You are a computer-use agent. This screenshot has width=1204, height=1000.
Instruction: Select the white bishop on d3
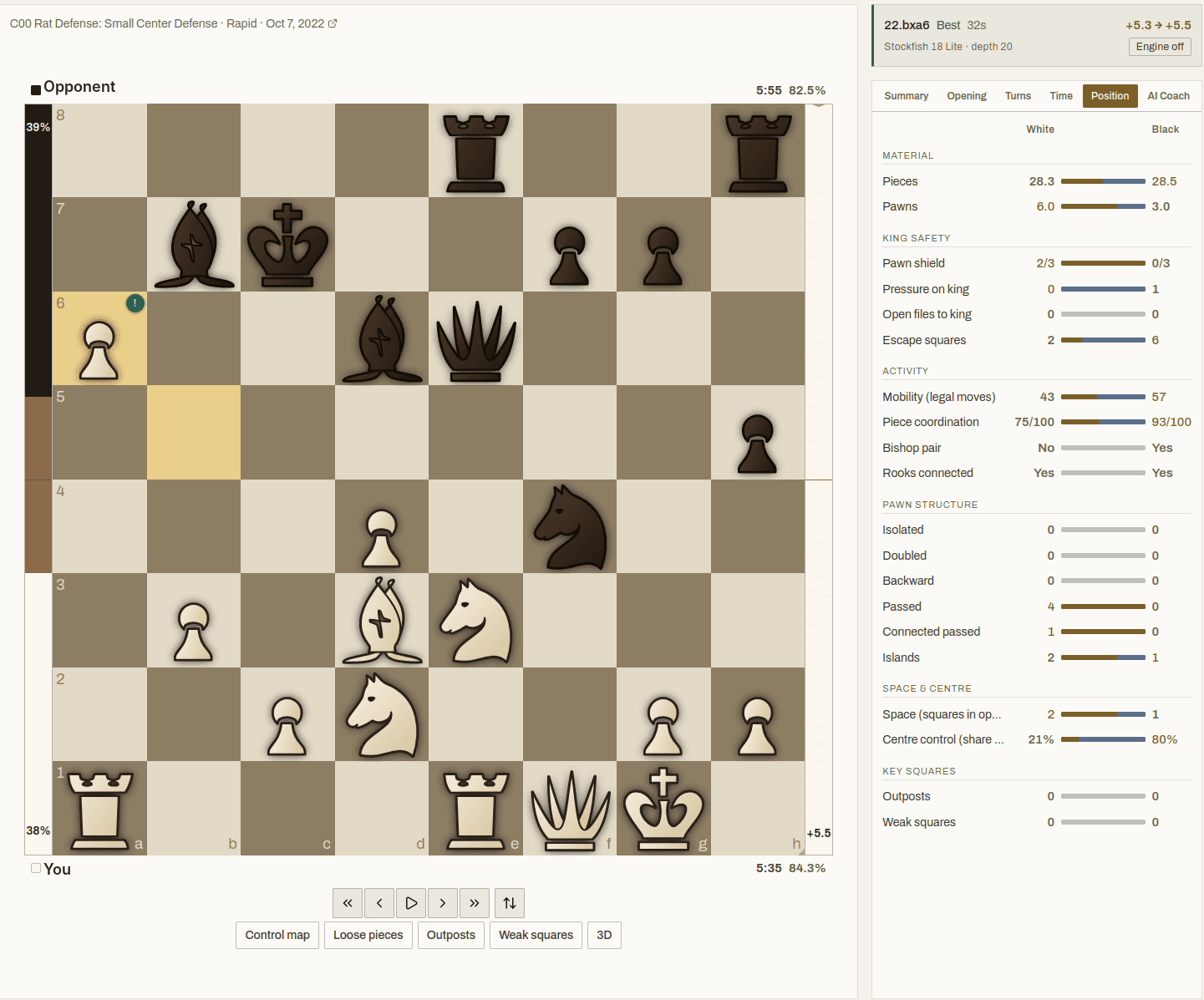(382, 621)
